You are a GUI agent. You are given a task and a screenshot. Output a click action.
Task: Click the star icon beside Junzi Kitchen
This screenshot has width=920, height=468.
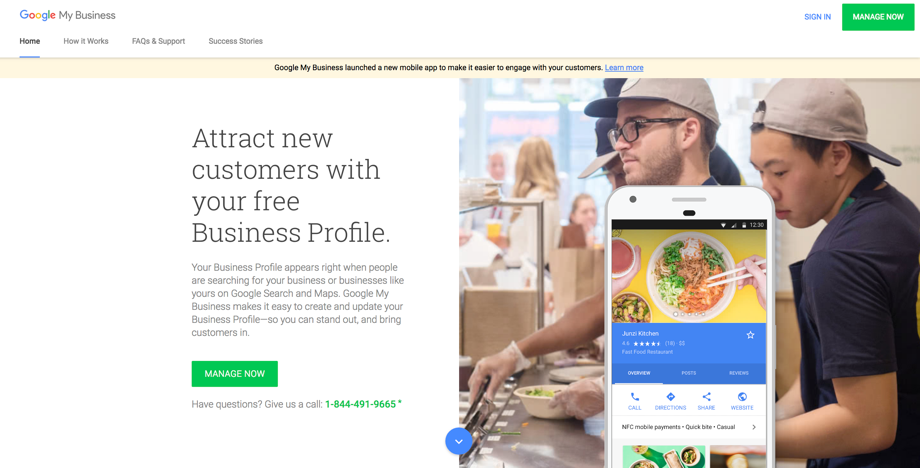(750, 335)
